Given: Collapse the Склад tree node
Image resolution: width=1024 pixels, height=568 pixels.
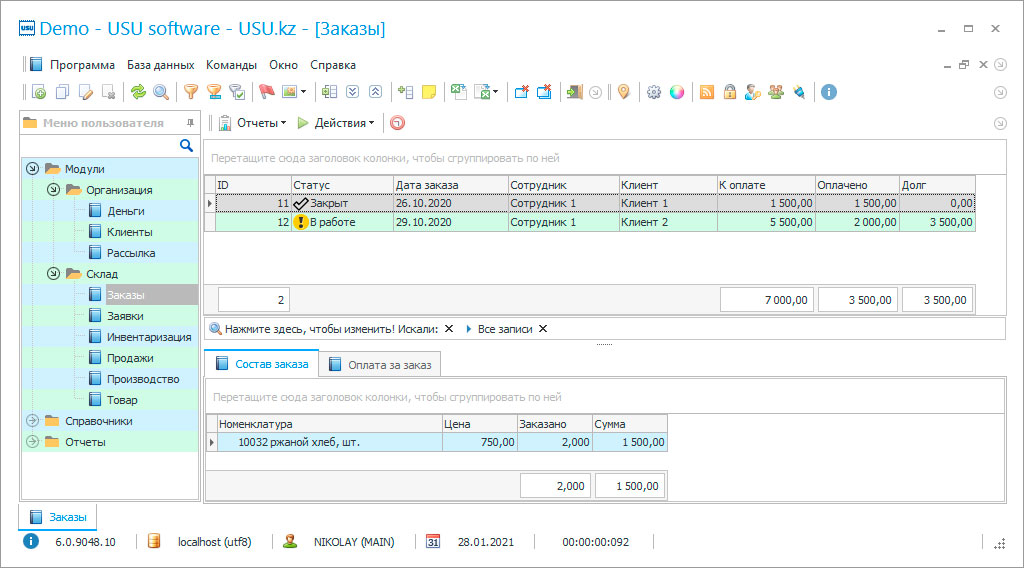Looking at the screenshot, I should point(54,274).
